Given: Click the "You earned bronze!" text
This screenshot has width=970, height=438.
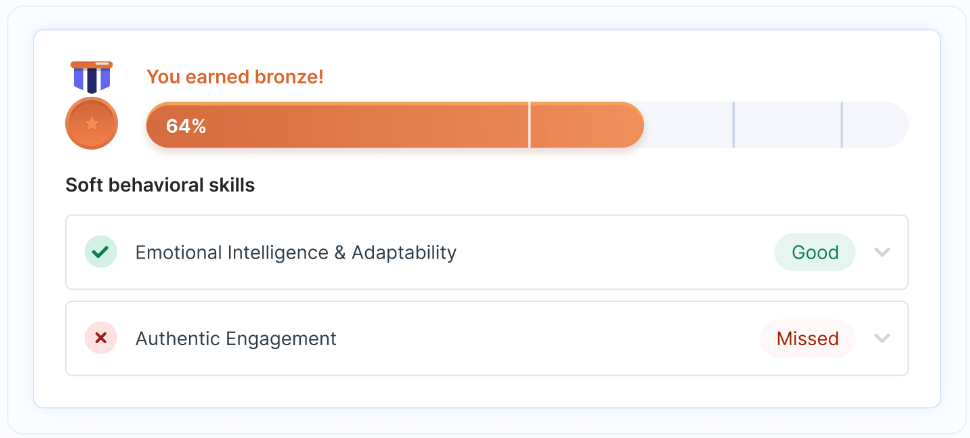Looking at the screenshot, I should (x=235, y=77).
